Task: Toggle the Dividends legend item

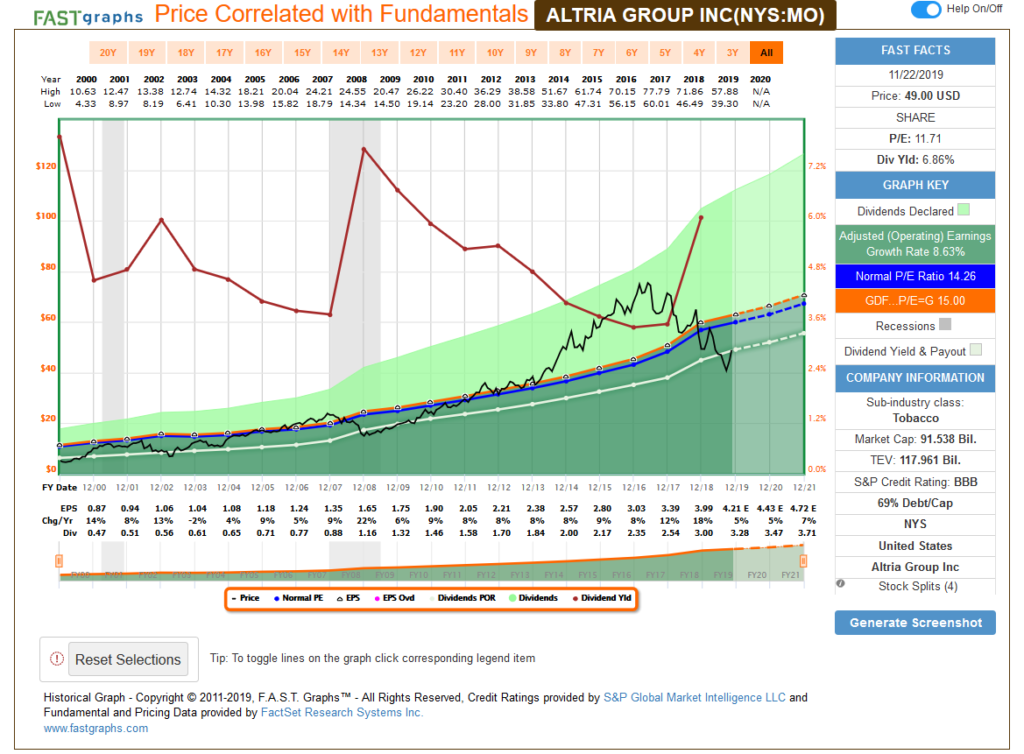Action: point(534,598)
